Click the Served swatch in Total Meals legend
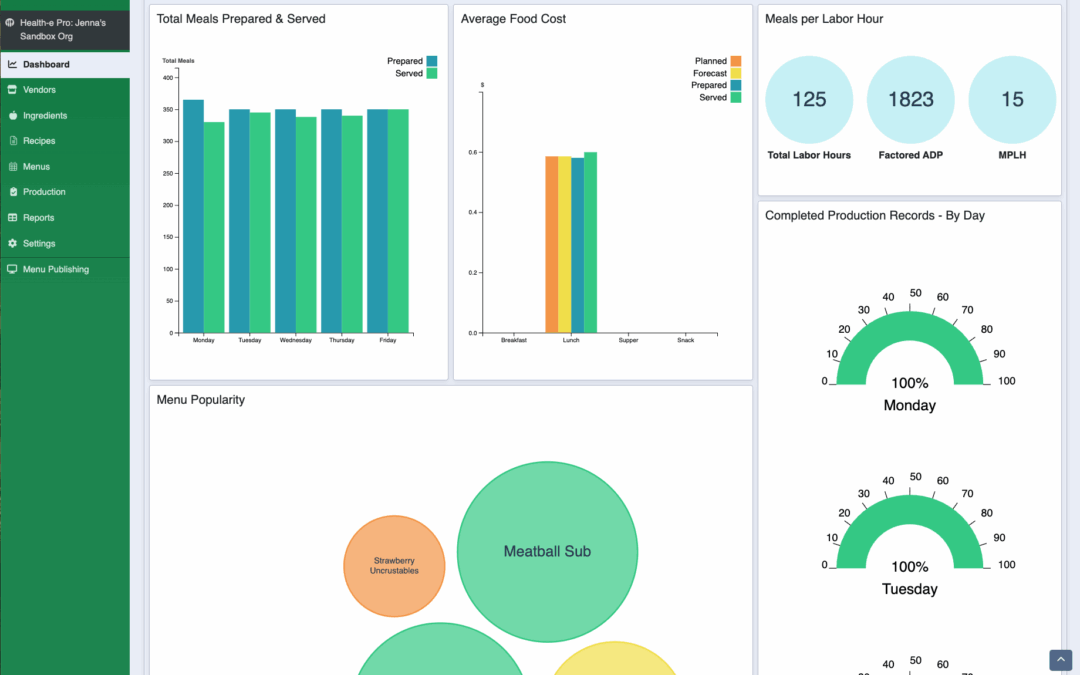This screenshot has width=1080, height=675. pos(432,73)
